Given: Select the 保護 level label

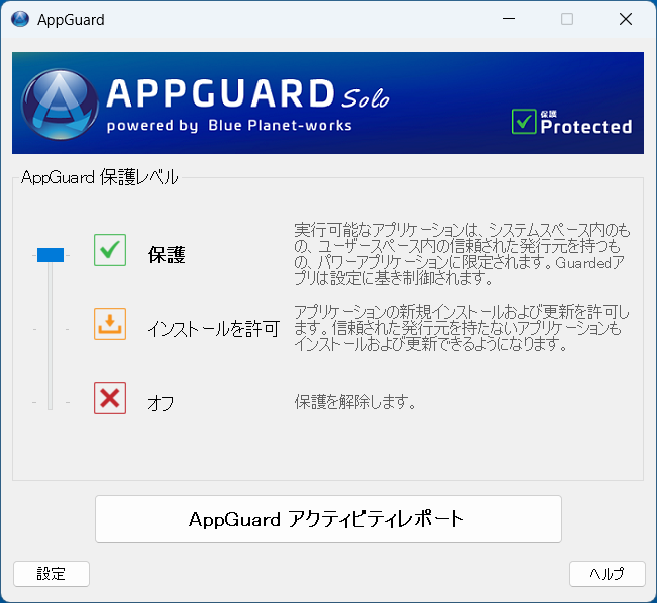Looking at the screenshot, I should click(166, 255).
